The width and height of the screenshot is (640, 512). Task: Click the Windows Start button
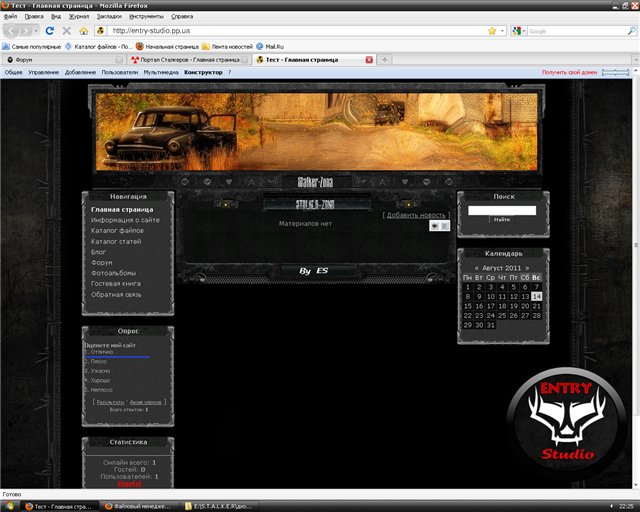coord(9,506)
